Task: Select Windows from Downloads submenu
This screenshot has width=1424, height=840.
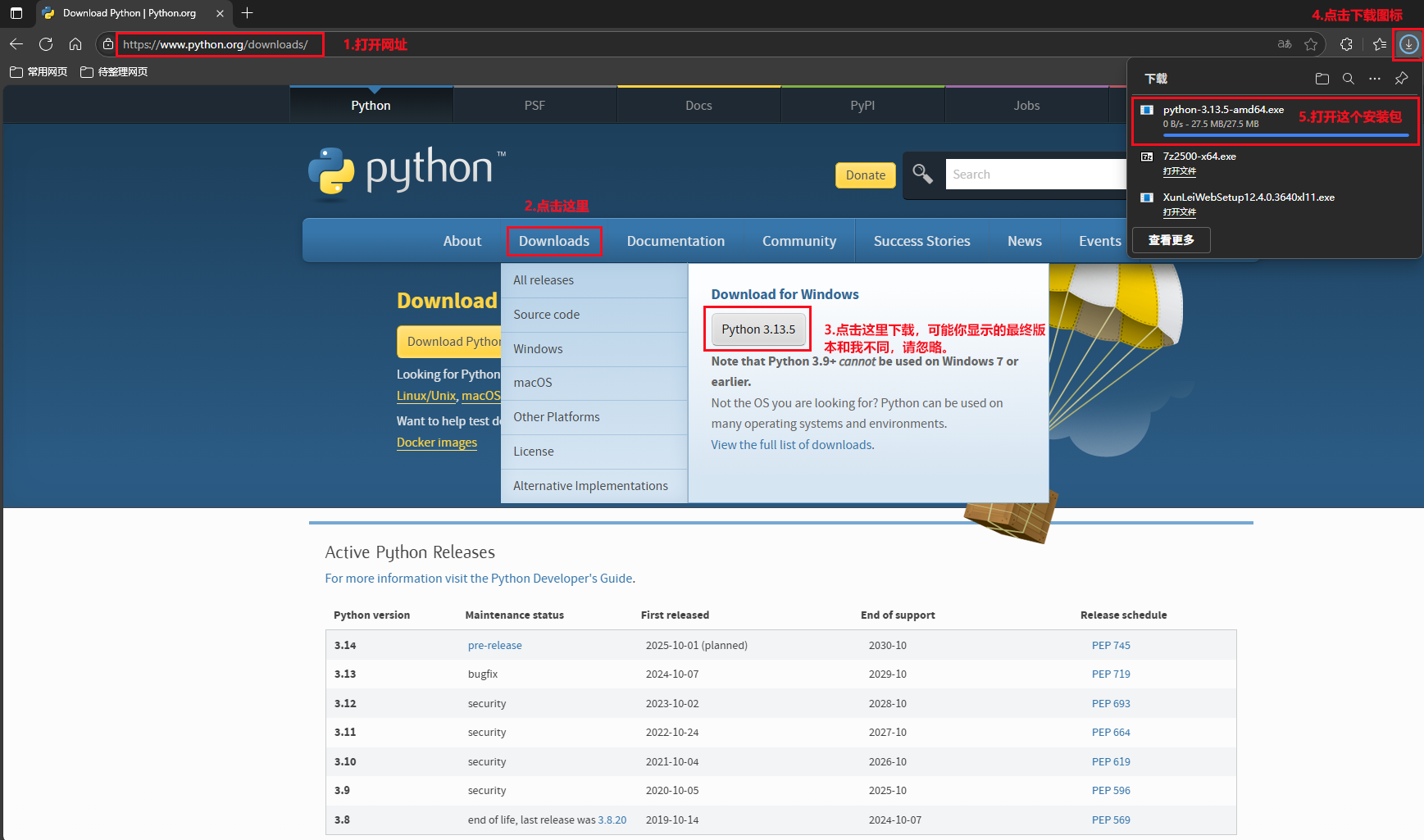Action: click(538, 349)
